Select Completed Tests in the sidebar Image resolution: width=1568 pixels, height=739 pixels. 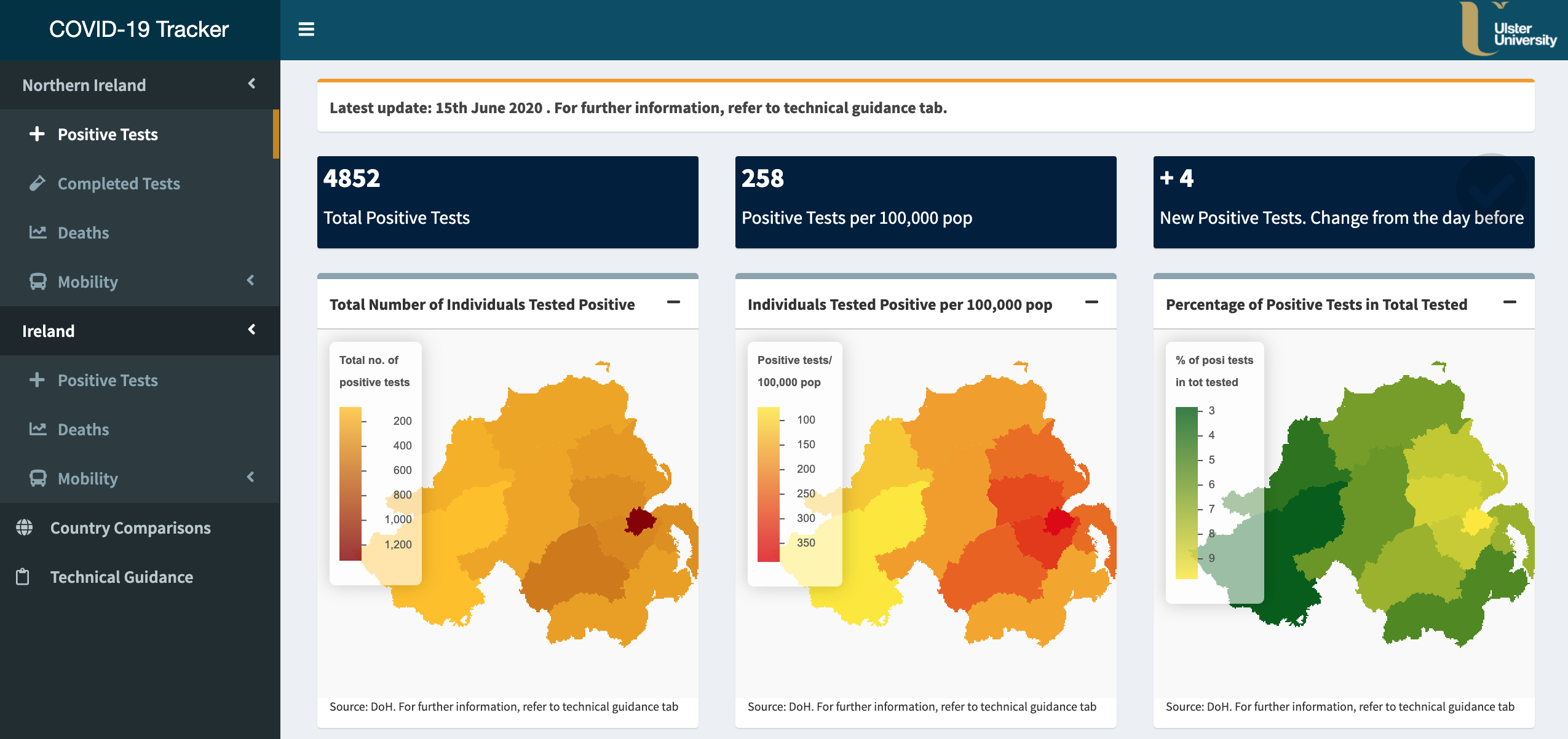[118, 183]
